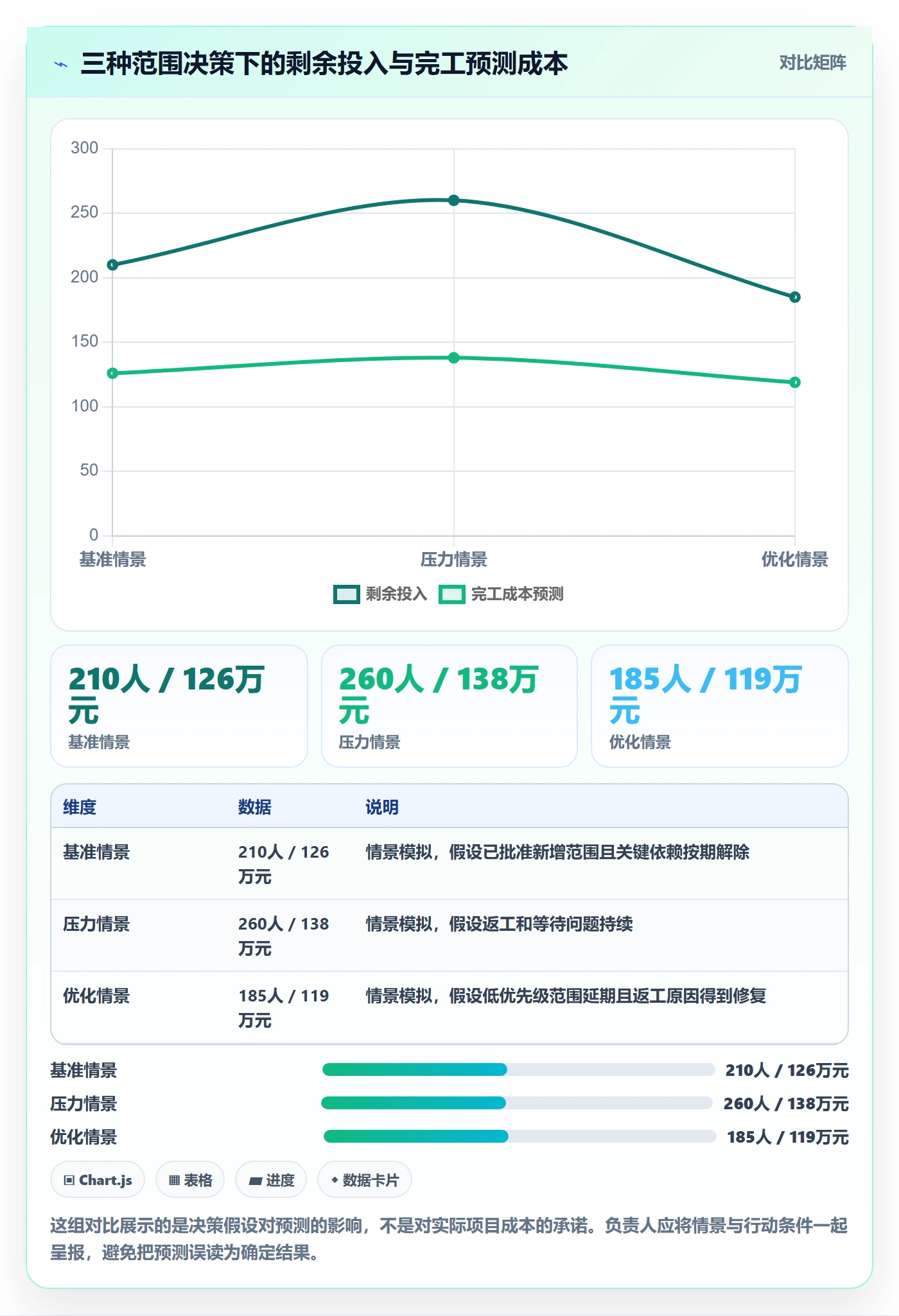Image resolution: width=899 pixels, height=1316 pixels.
Task: Click description 假设低优先级范围延期且返工原因得到修复
Action: (x=607, y=996)
